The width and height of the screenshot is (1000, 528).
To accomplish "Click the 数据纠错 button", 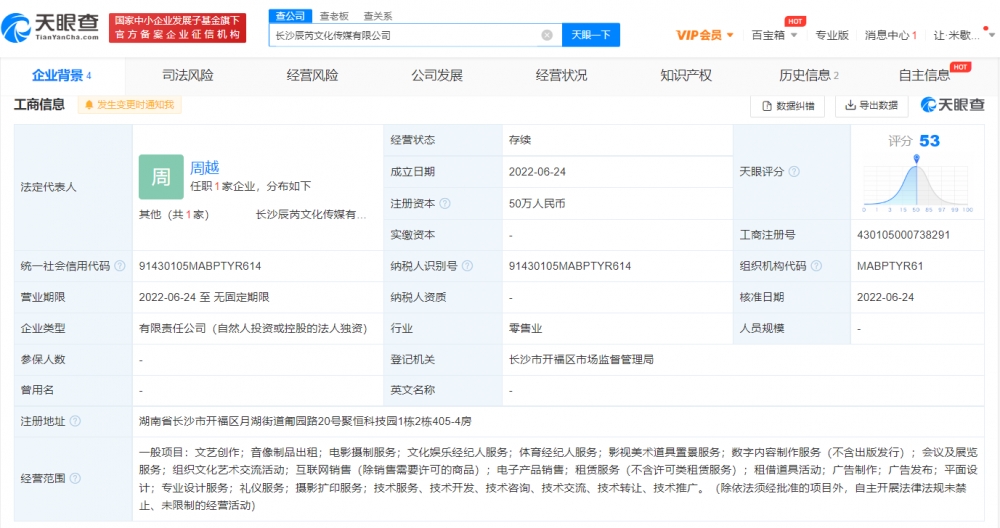I will (x=788, y=106).
